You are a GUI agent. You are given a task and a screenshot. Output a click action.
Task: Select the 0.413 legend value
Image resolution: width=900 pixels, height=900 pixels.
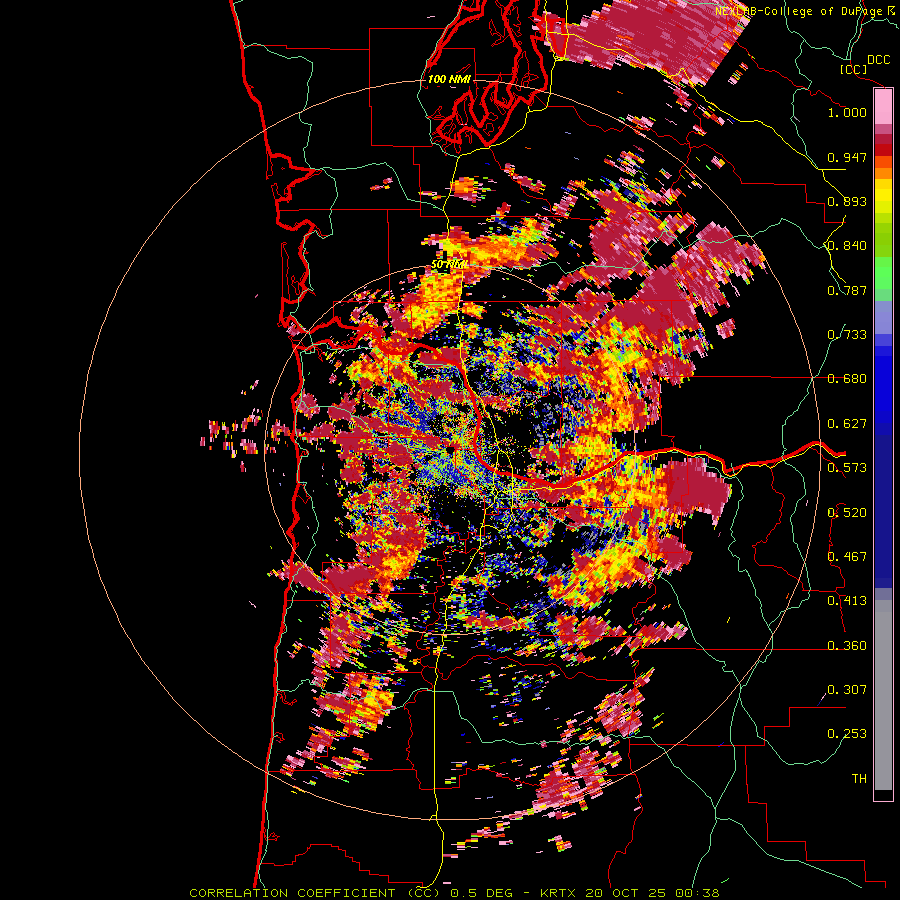(847, 601)
